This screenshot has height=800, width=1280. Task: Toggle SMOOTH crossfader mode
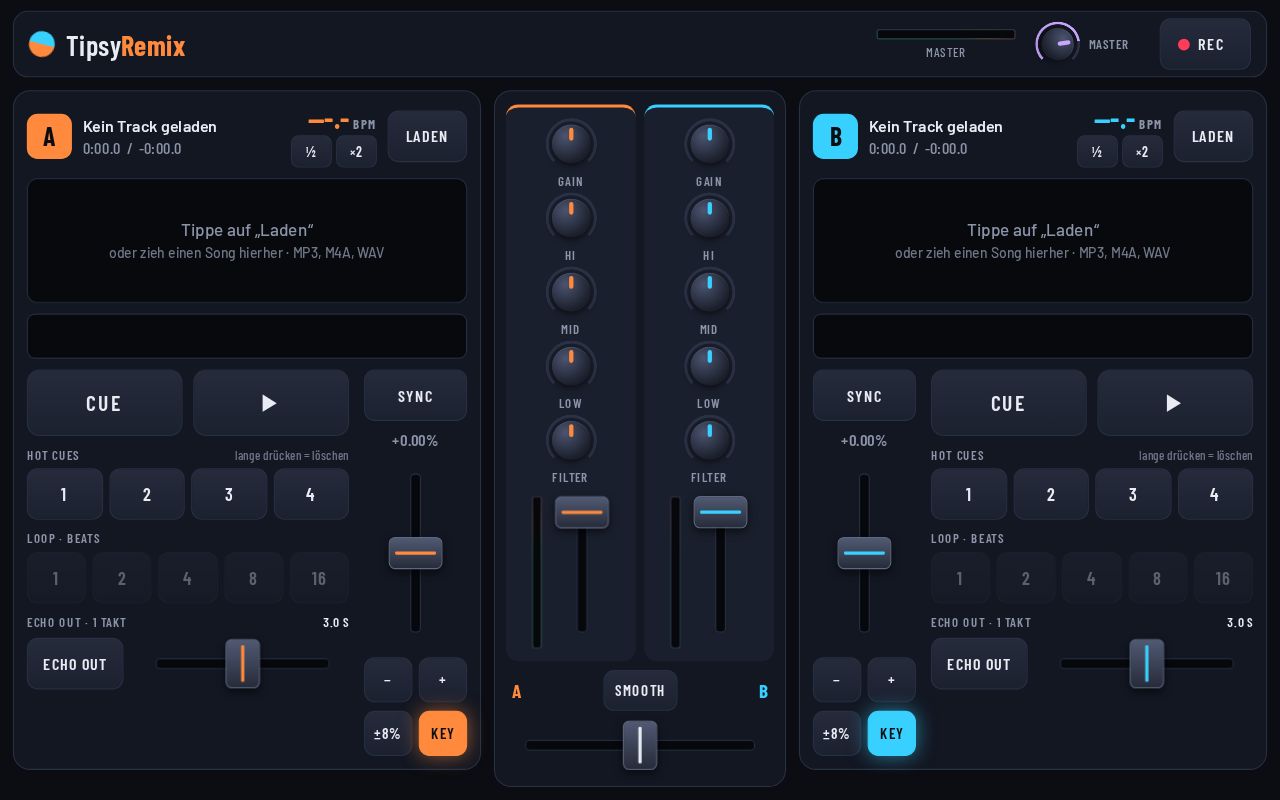point(640,691)
